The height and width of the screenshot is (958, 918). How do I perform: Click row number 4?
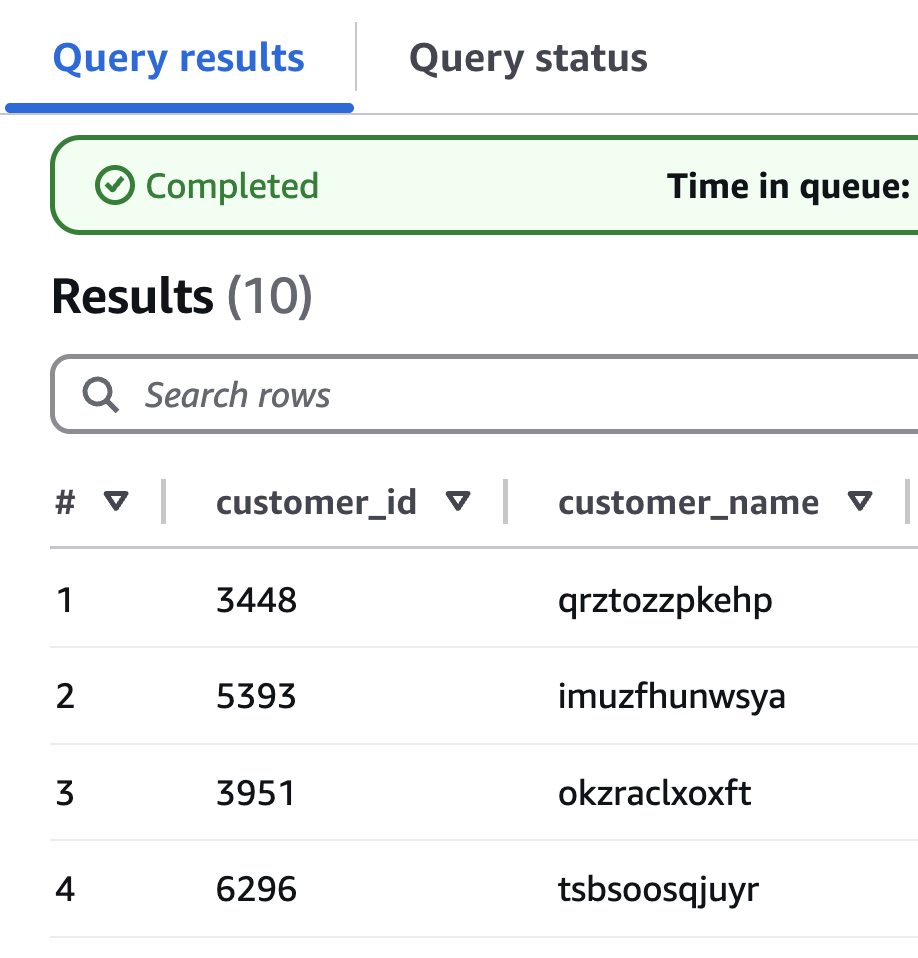[65, 889]
